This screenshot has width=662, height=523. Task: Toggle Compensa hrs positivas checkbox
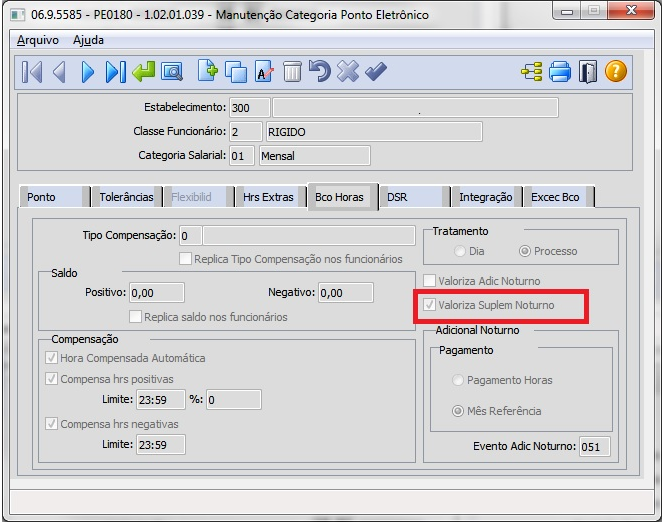[52, 379]
